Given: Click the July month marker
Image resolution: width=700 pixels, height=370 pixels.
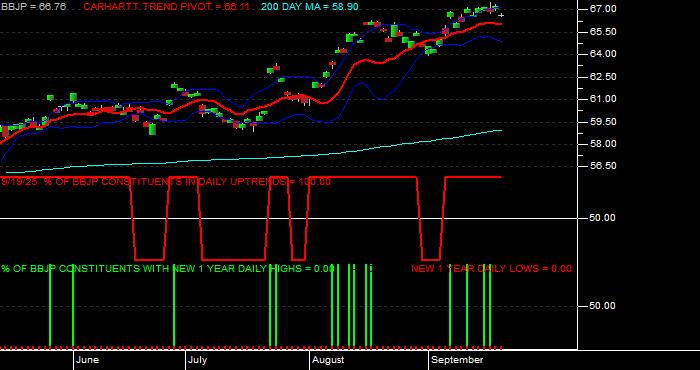Looking at the screenshot, I should (x=197, y=360).
